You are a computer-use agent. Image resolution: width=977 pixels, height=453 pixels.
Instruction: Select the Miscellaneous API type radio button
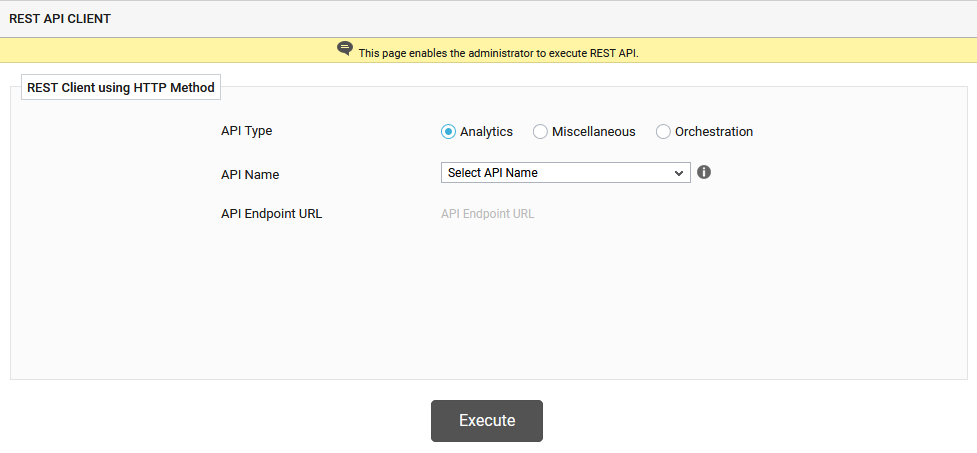point(540,131)
